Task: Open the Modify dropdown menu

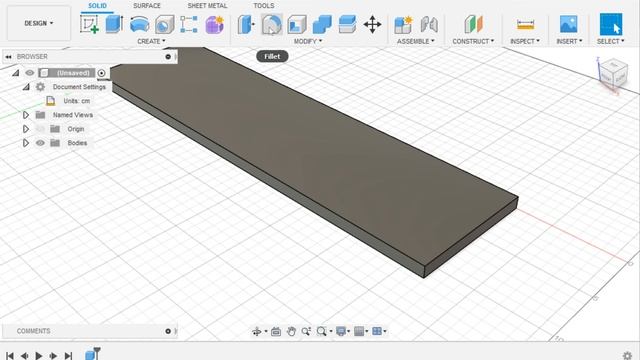Action: coord(308,41)
